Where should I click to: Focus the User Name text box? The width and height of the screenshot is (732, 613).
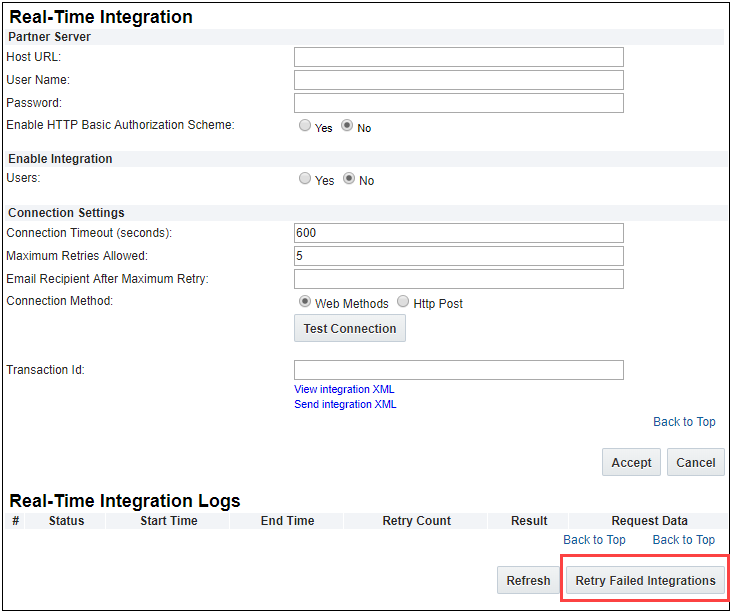pyautogui.click(x=458, y=80)
